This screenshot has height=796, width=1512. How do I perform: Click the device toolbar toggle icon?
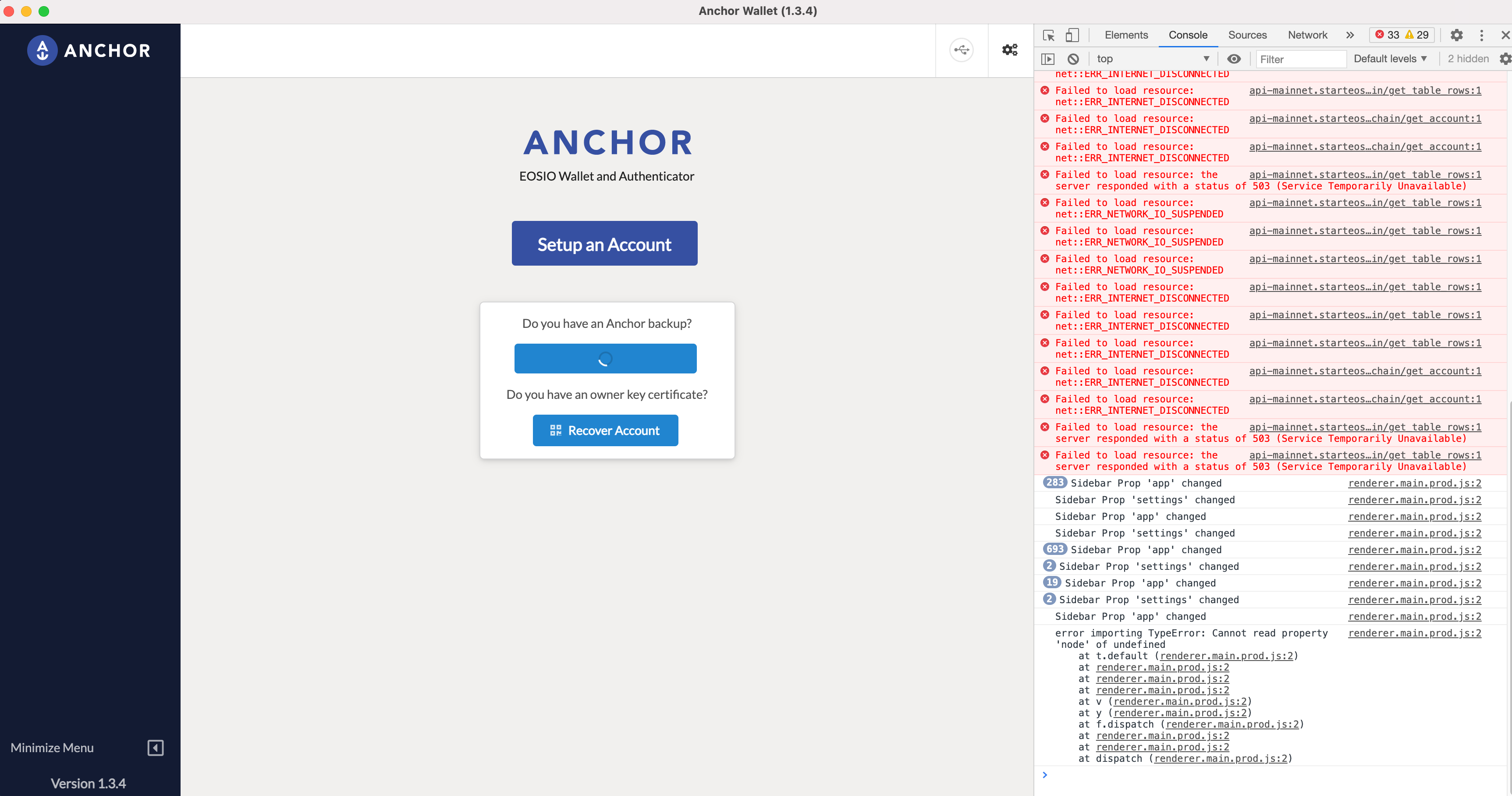(x=1072, y=35)
